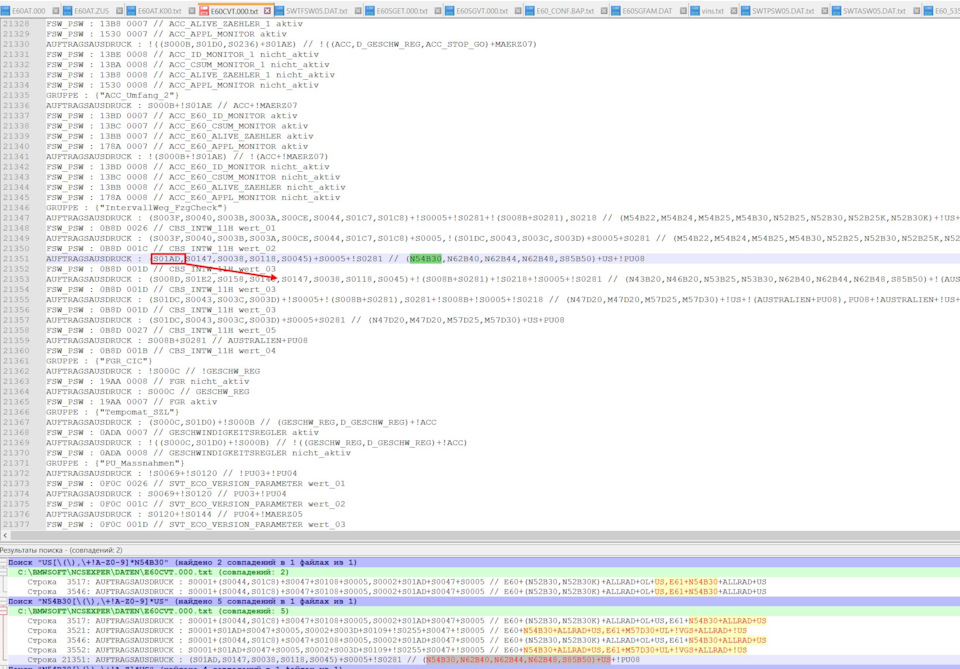960x669 pixels.
Task: Click GRUPPE "PU_Massnahmen" line
Action: coord(114,463)
